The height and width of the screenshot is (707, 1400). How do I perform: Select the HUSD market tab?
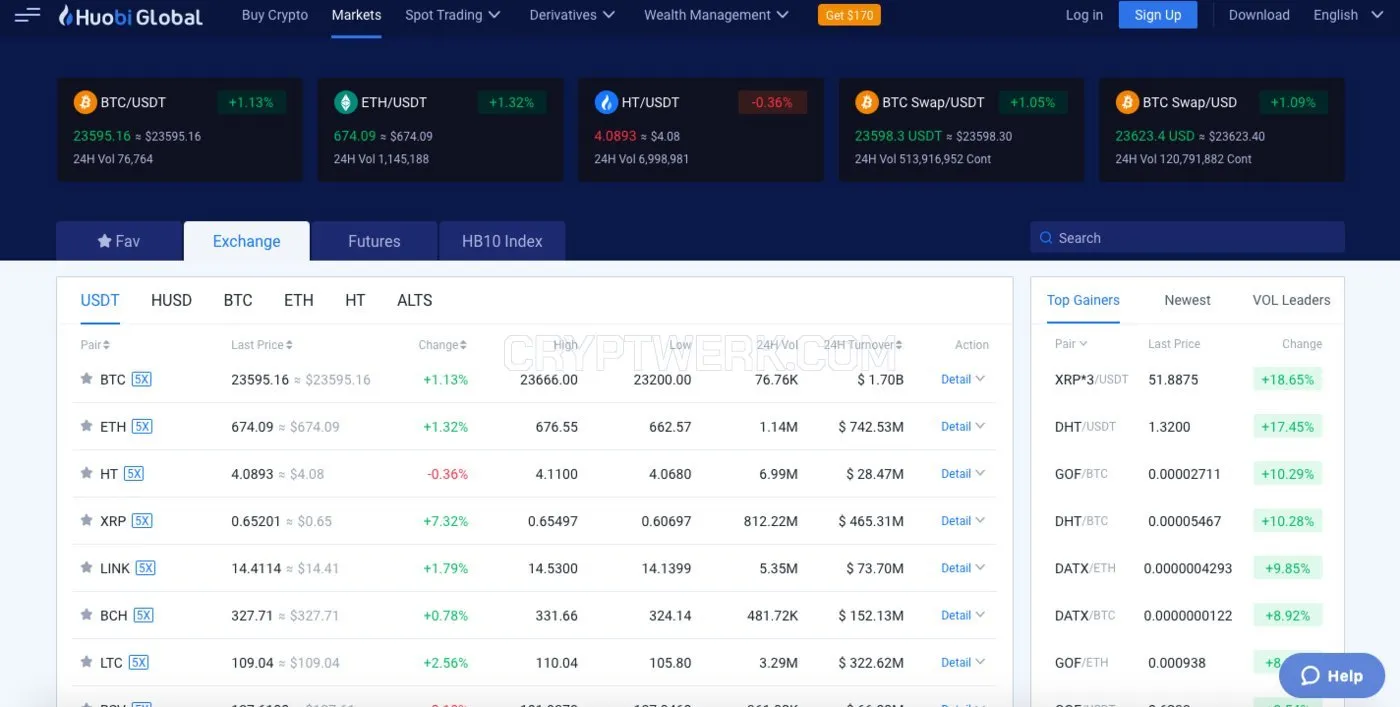171,300
